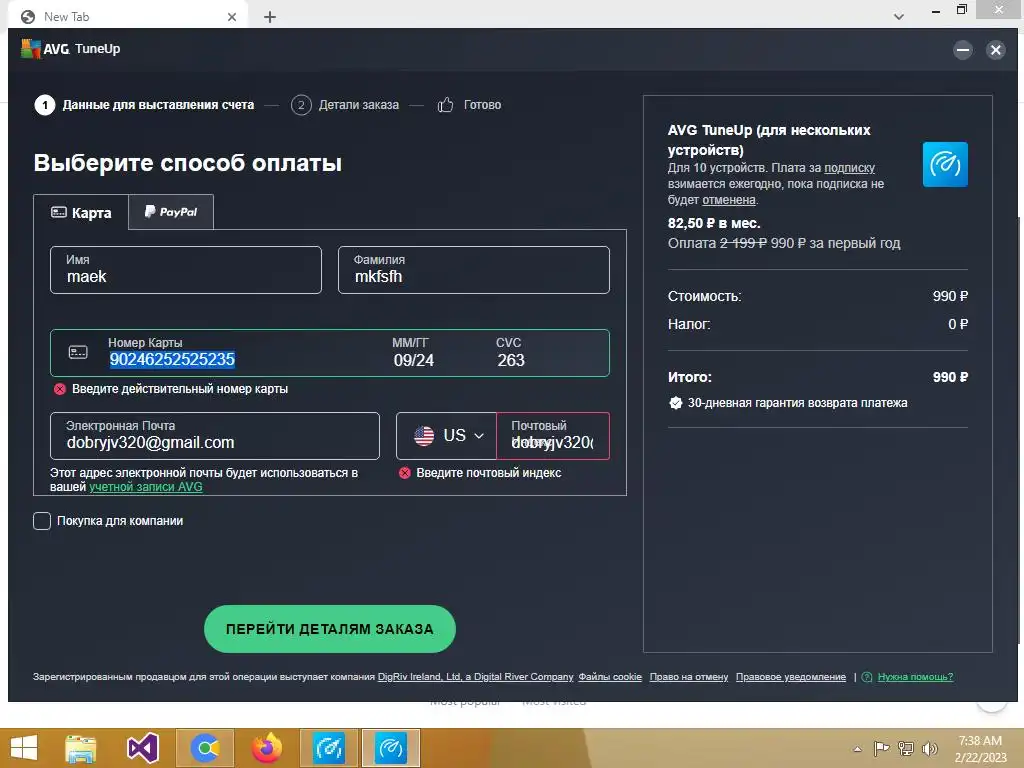
Task: Click the CVC code field
Action: pos(511,353)
